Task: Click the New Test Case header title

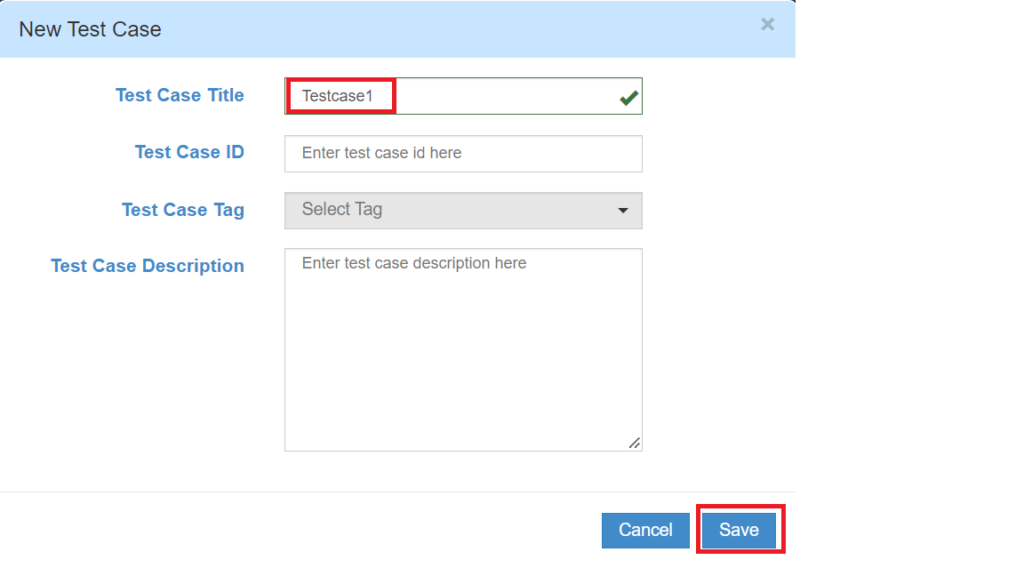Action: click(90, 29)
